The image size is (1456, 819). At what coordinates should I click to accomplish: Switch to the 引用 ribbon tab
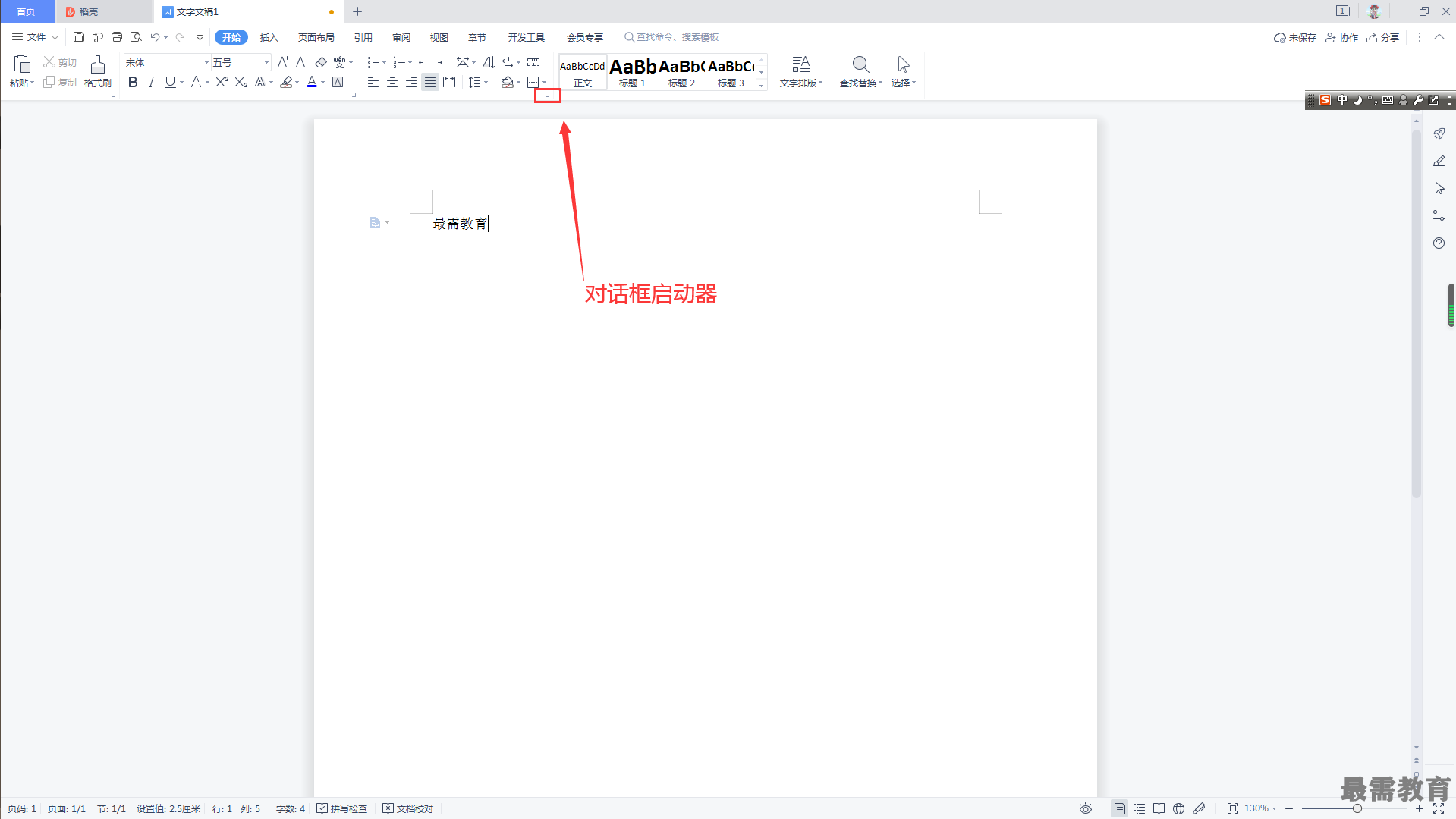tap(363, 37)
